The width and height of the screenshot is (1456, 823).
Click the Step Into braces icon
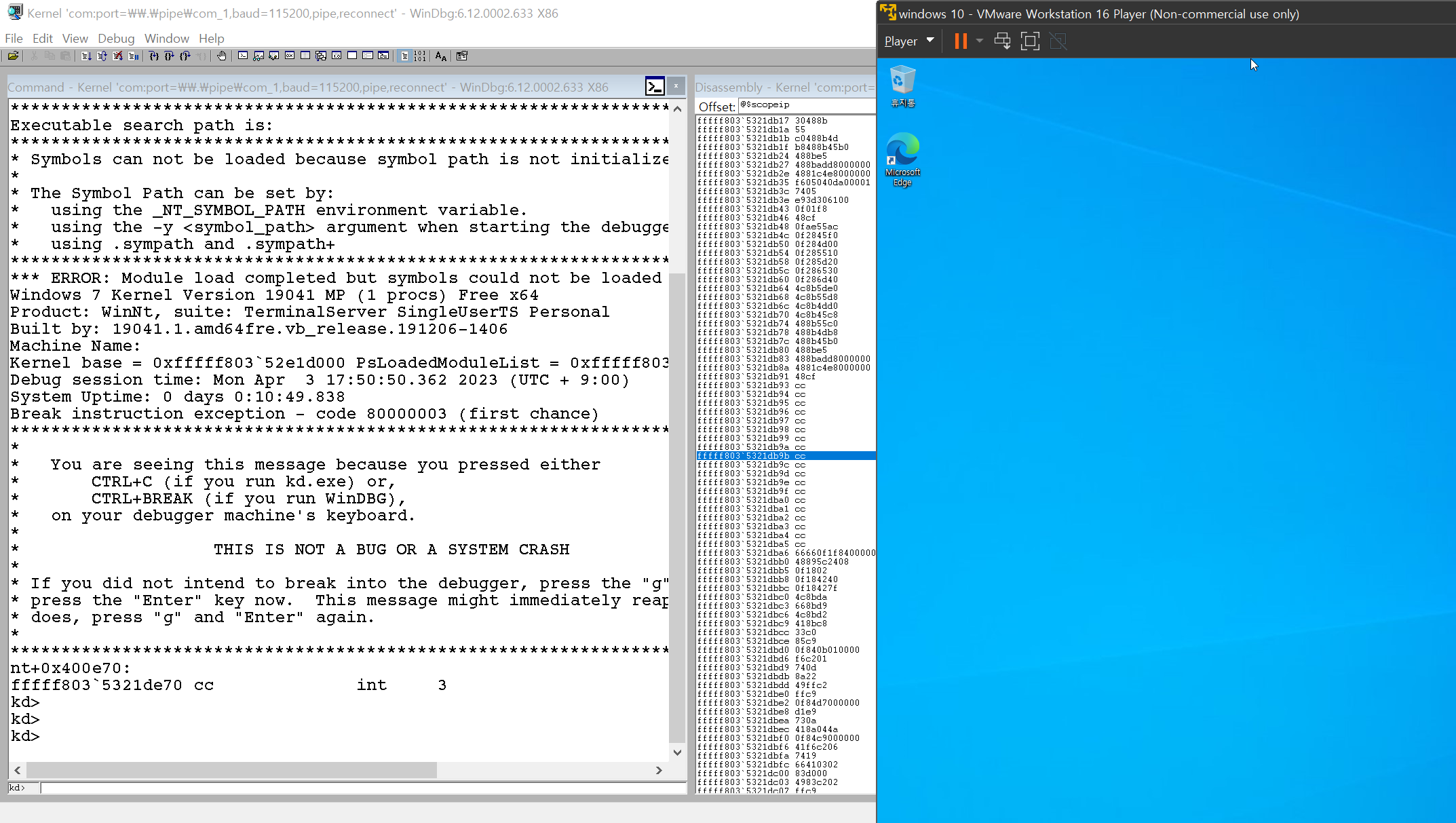154,56
